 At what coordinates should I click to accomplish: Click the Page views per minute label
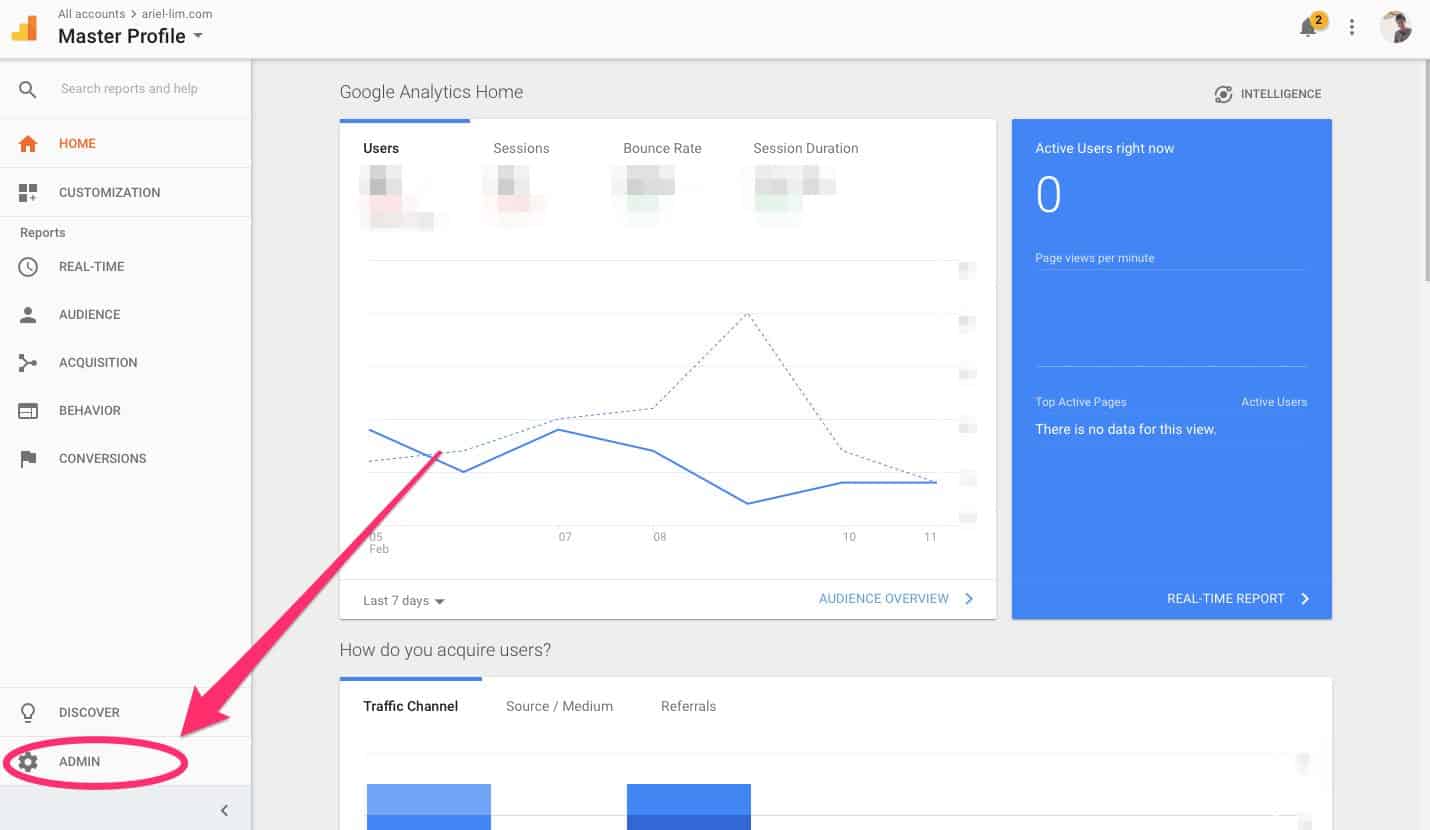point(1095,258)
